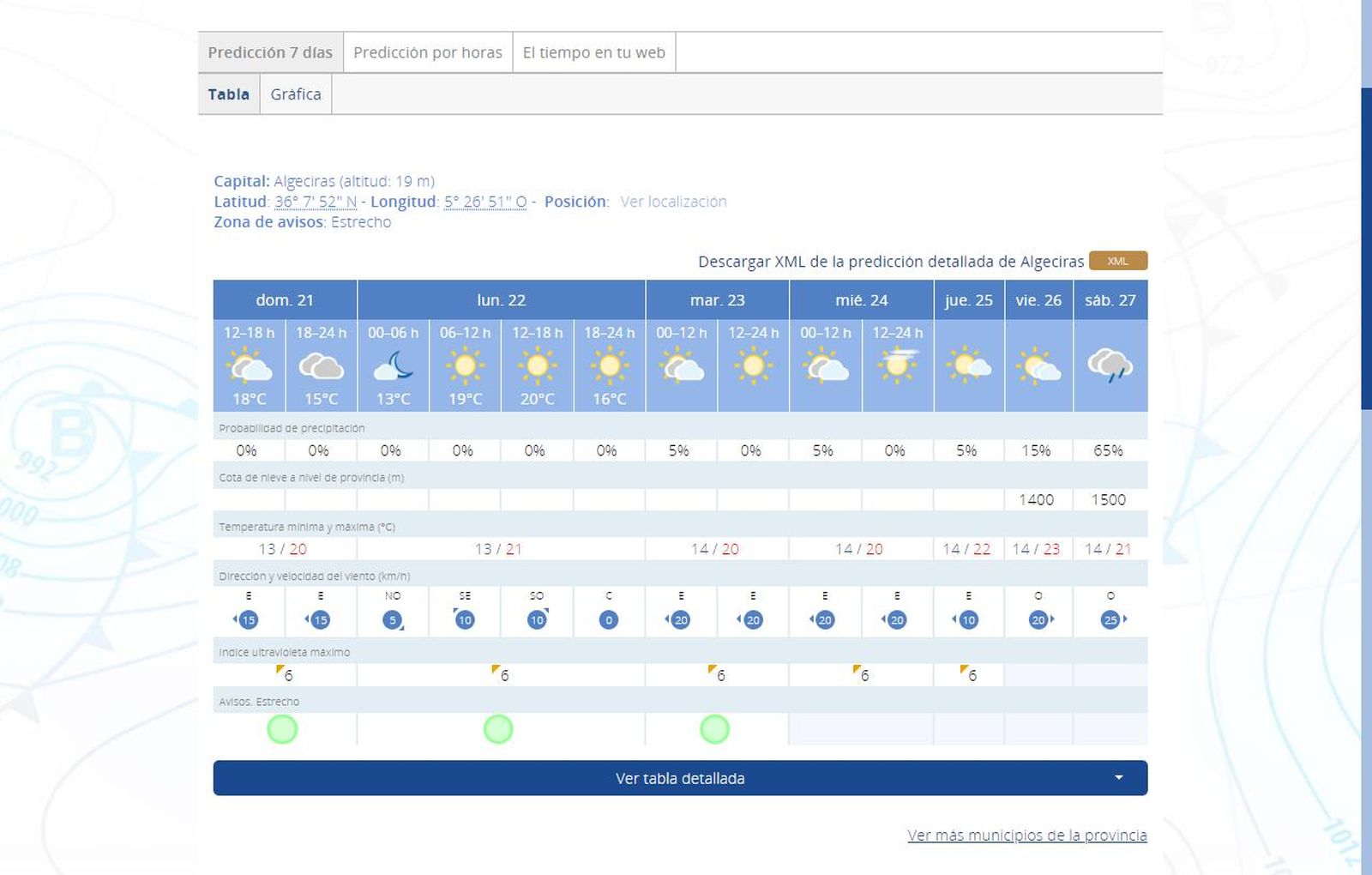The height and width of the screenshot is (875, 1372).
Task: Toggle the green alert circle under mar. 23
Action: pyautogui.click(x=713, y=728)
